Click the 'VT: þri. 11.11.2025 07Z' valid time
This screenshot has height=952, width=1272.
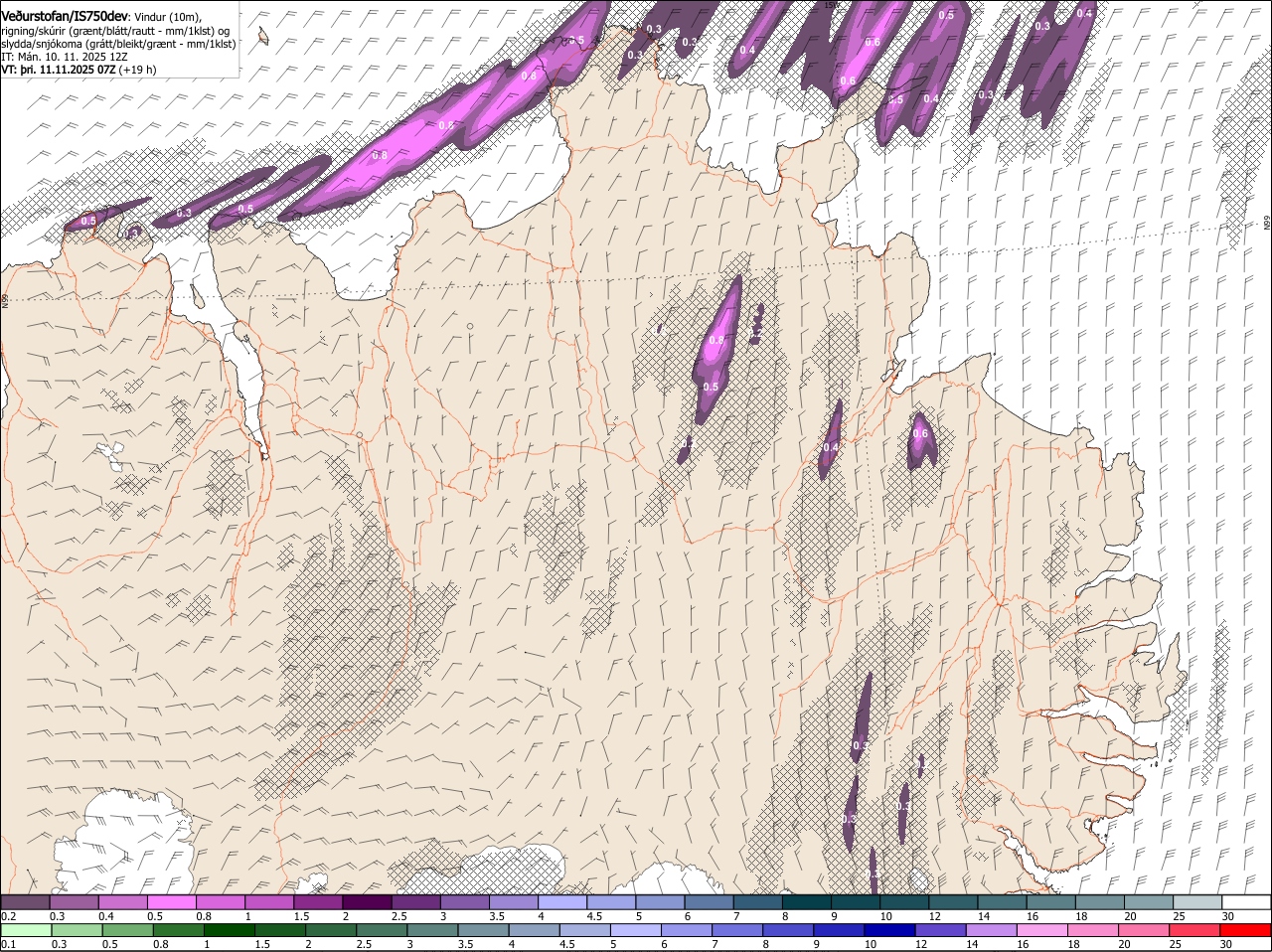[58, 70]
